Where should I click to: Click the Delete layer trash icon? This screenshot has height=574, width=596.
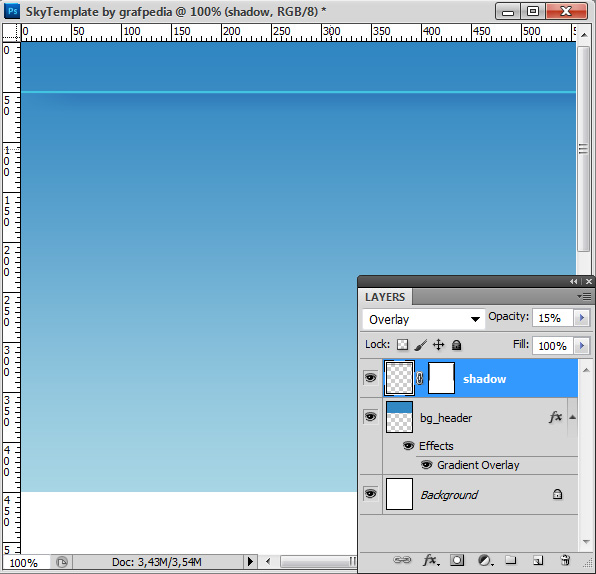click(565, 560)
